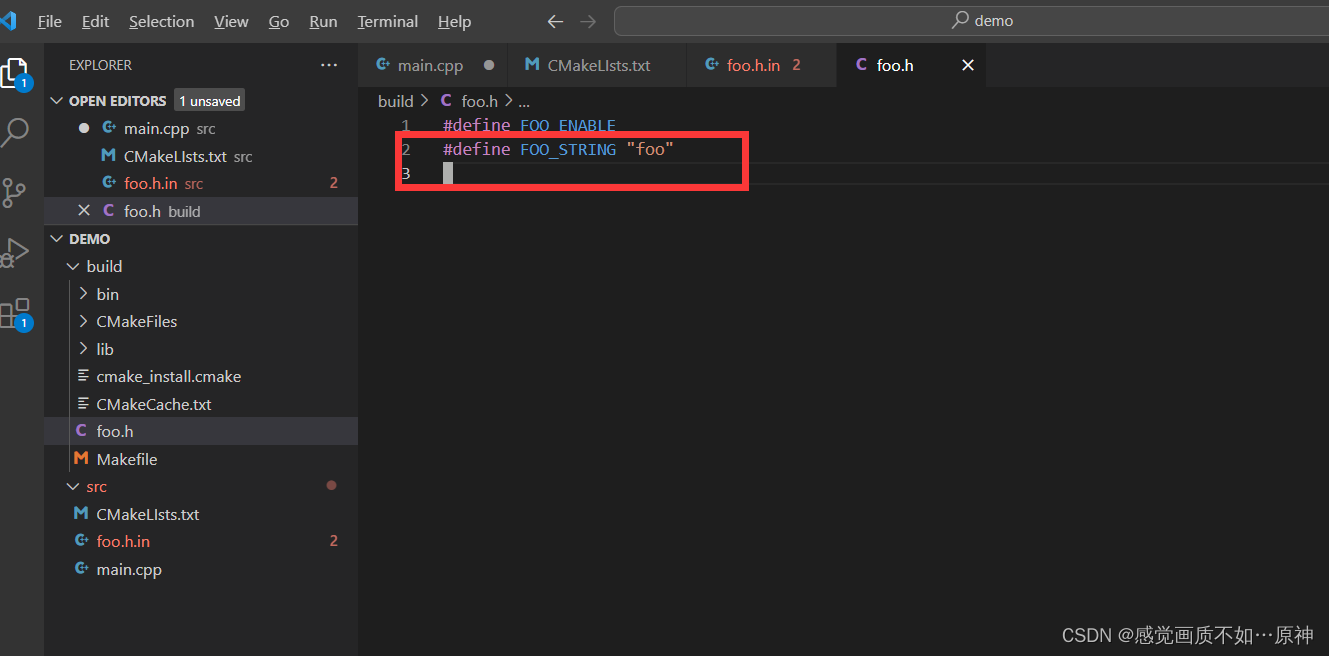
Task: Close the foo.h editor from Open Editors
Action: pyautogui.click(x=84, y=211)
